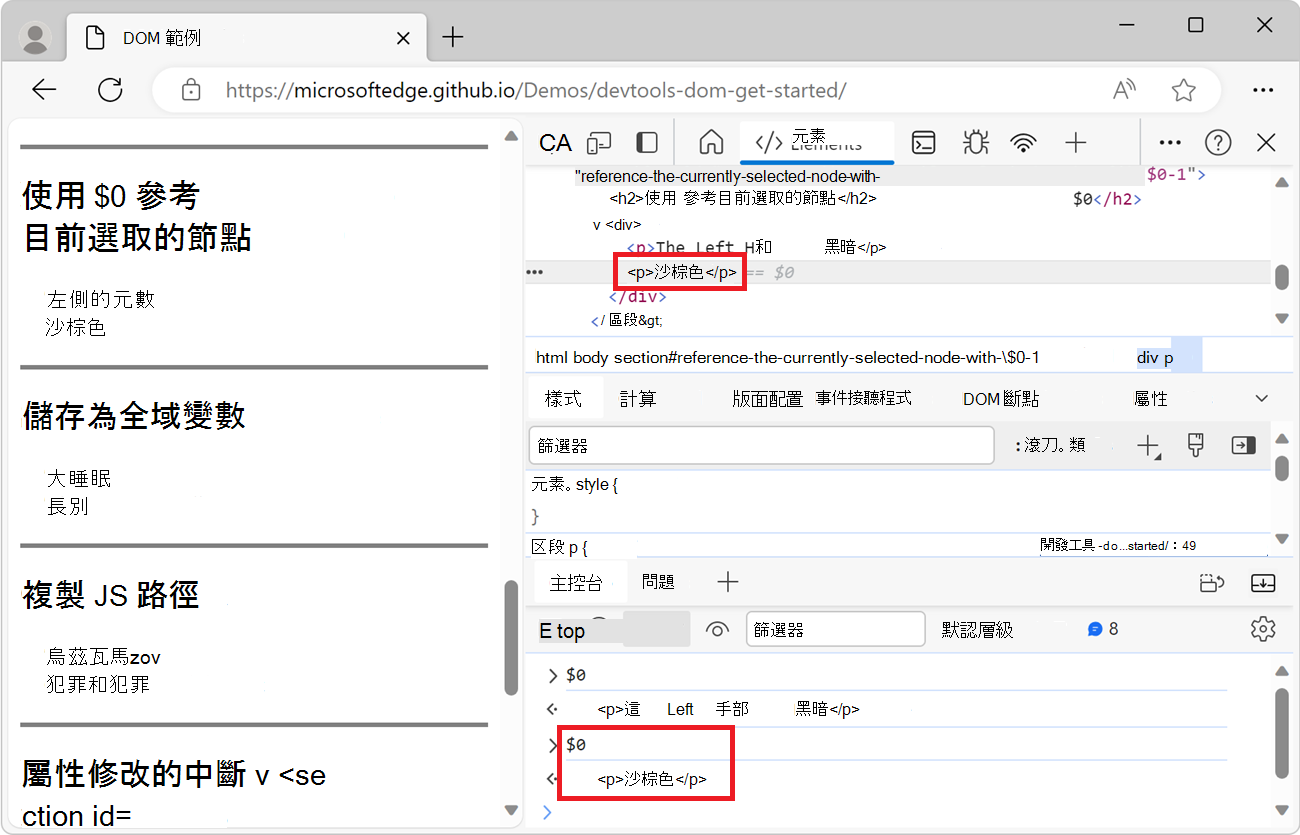Viewport: 1300px width, 835px height.
Task: Open the DevTools help question mark
Action: [x=1218, y=143]
